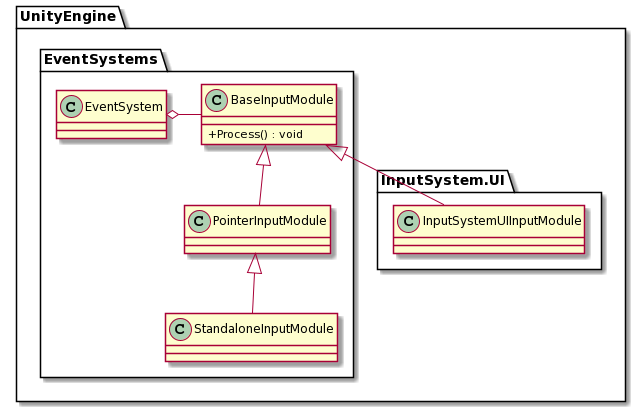Click inheritance arrowhead above PointerInputModule
Viewport: 641px width, 407px height.
(x=264, y=155)
